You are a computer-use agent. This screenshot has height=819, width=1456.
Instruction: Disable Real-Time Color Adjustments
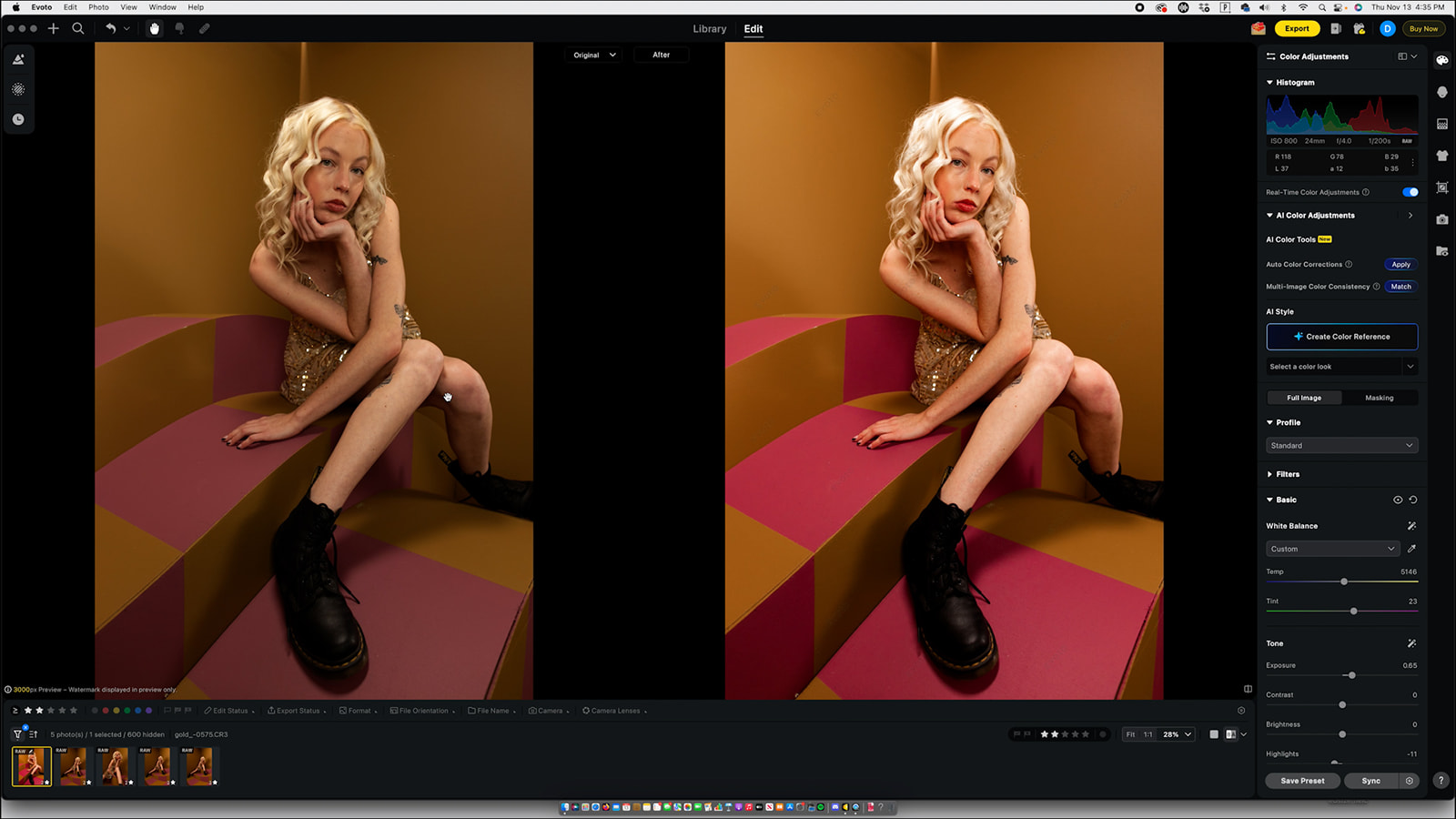1410,192
